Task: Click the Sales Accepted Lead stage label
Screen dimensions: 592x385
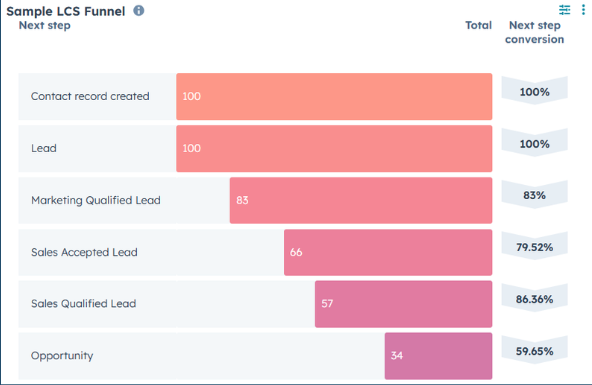Action: click(x=84, y=252)
